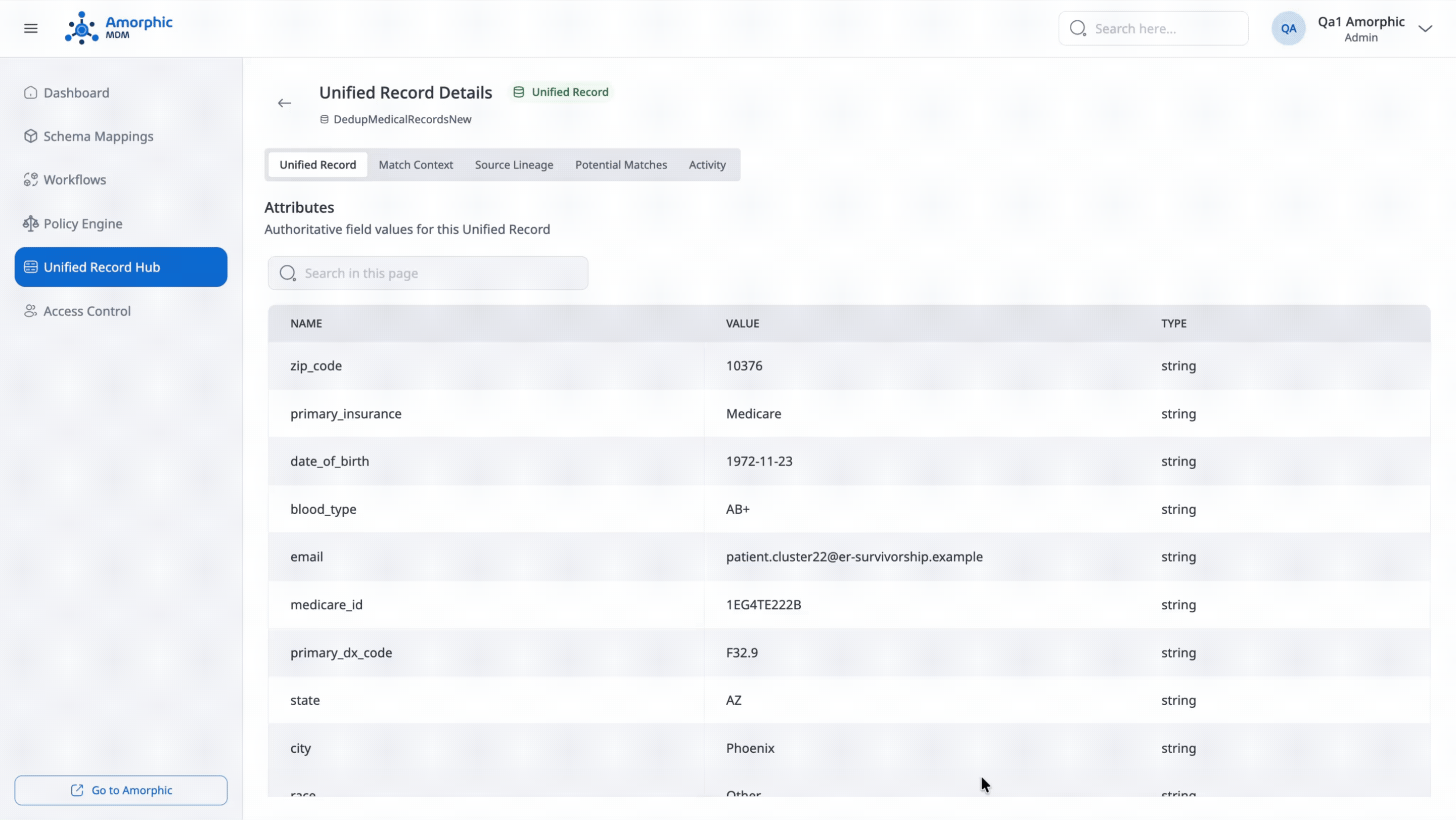
Task: Click the city attribute name
Action: tap(301, 748)
